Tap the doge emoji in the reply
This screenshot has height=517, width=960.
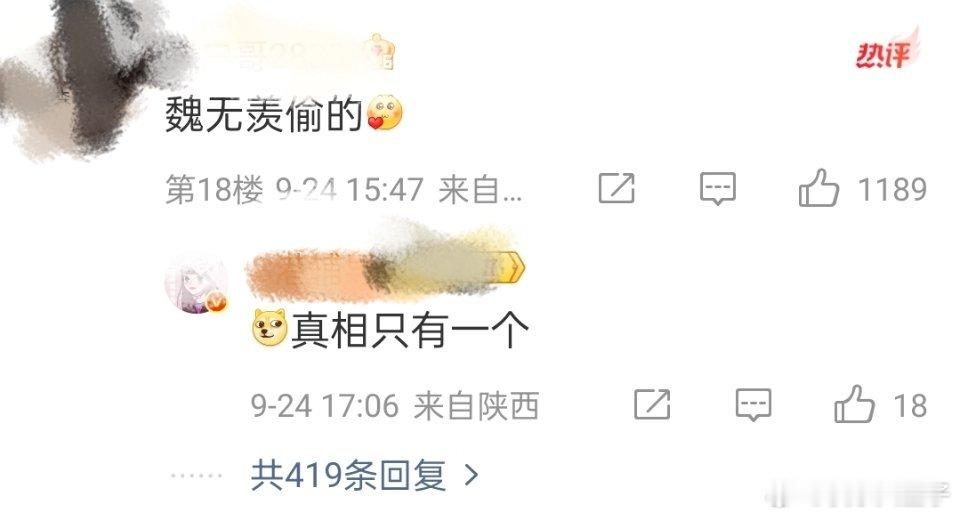point(270,329)
